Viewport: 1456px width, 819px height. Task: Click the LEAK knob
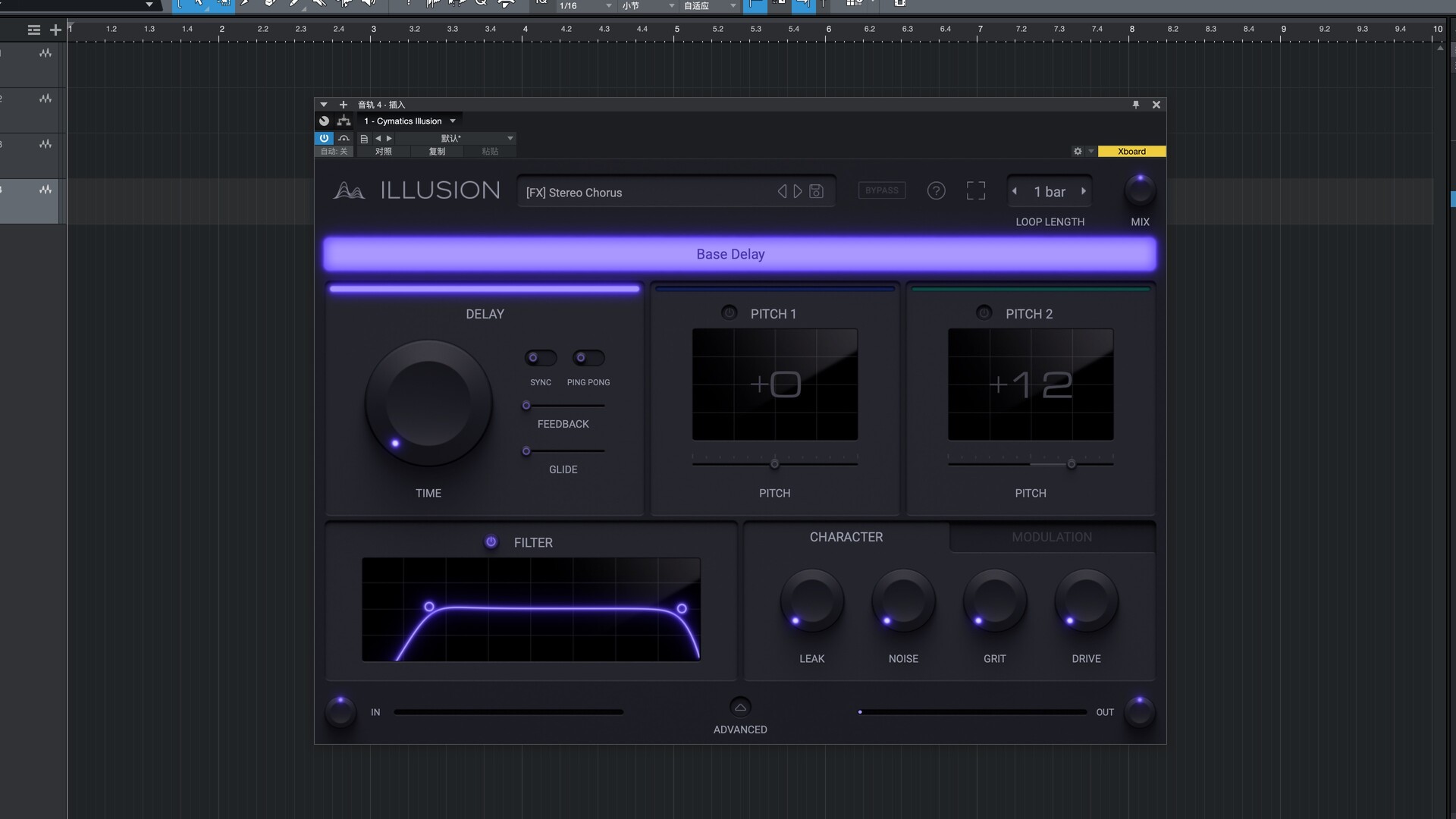click(811, 601)
